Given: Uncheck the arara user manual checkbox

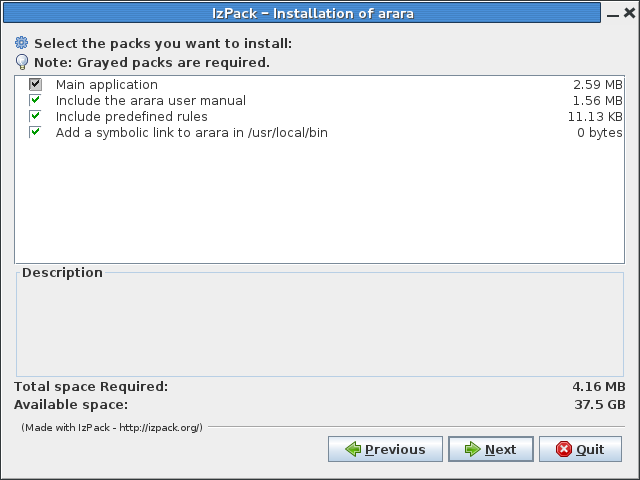Looking at the screenshot, I should (x=35, y=101).
